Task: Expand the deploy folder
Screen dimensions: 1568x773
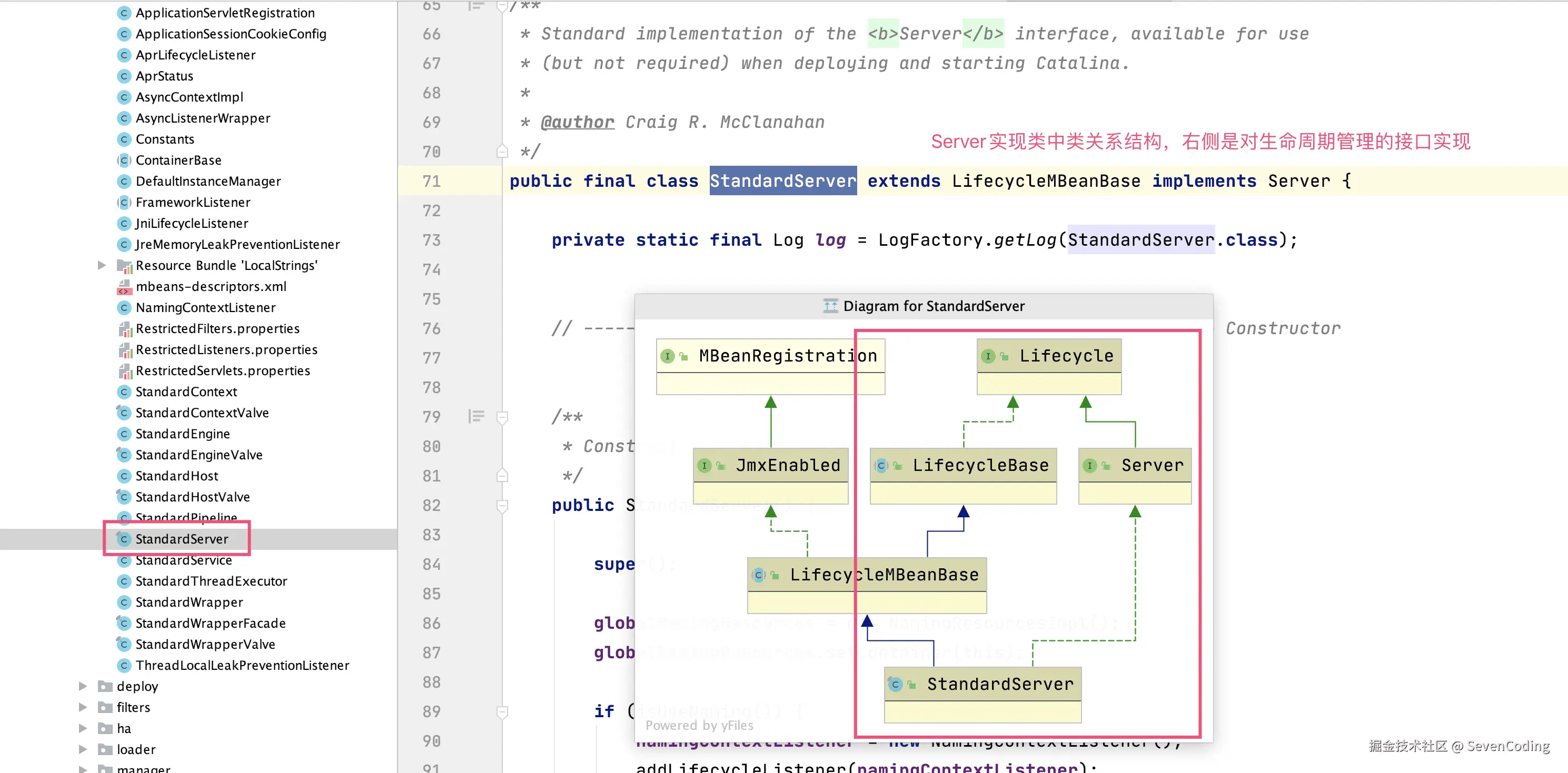Action: coord(83,686)
